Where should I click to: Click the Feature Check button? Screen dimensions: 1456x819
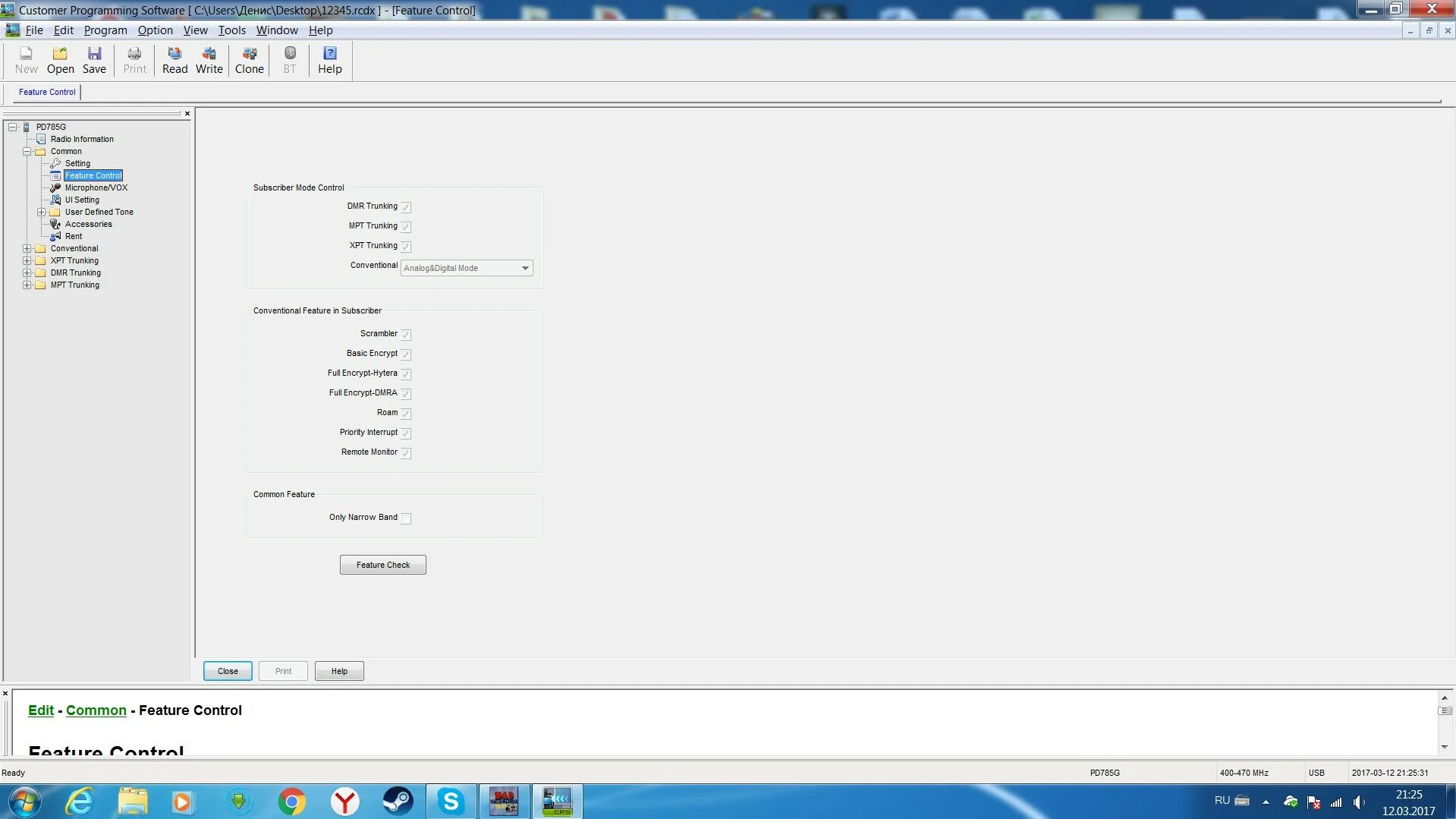point(383,565)
